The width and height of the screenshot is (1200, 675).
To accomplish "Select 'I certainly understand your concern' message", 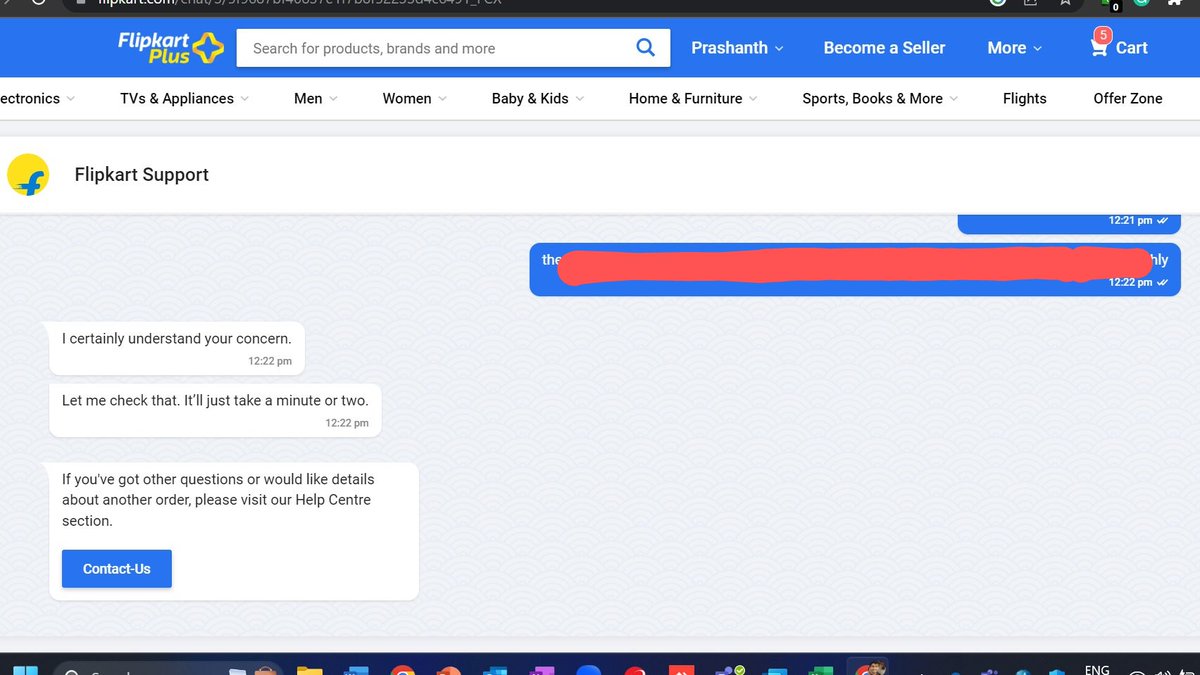I will click(x=177, y=348).
